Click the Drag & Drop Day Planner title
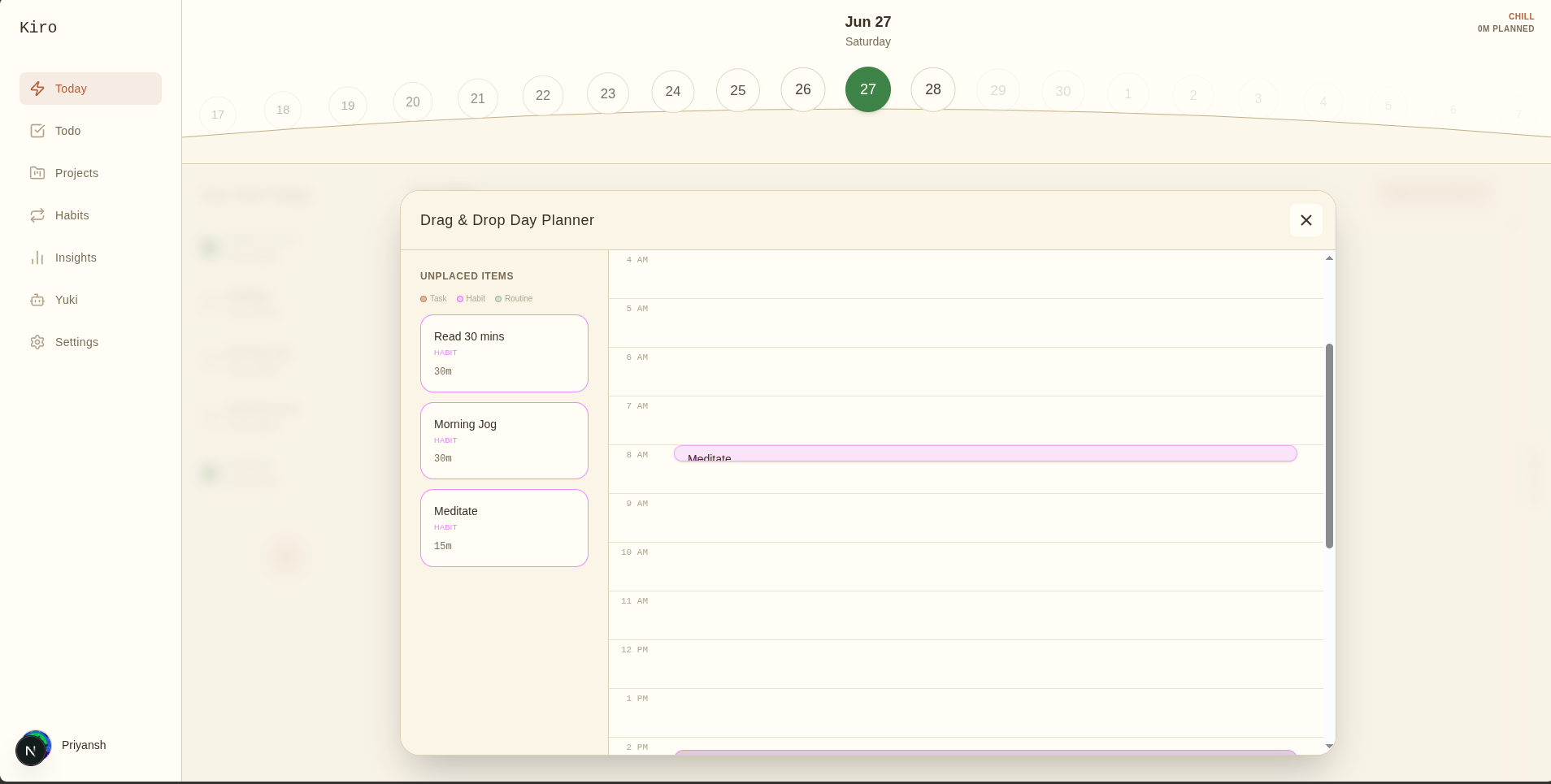1551x784 pixels. pos(507,220)
